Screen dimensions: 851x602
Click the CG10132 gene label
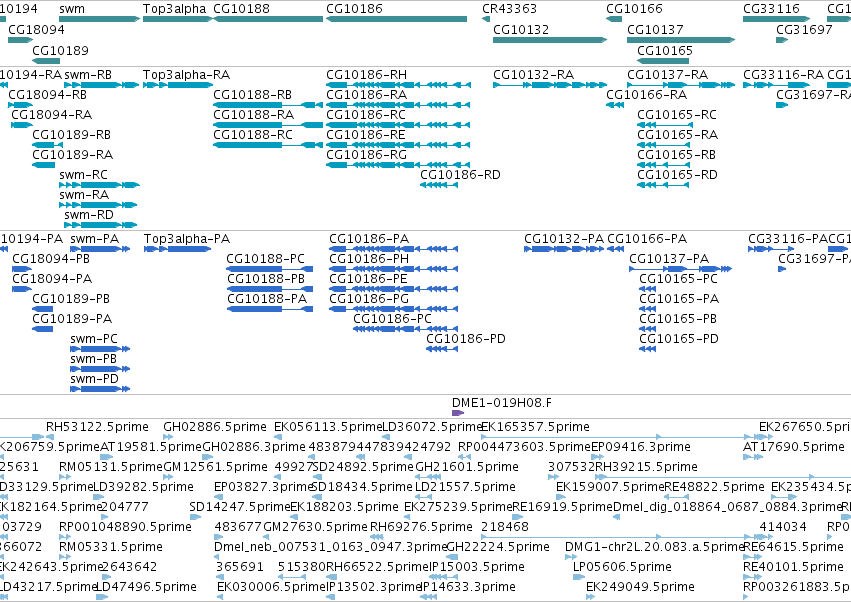(520, 29)
